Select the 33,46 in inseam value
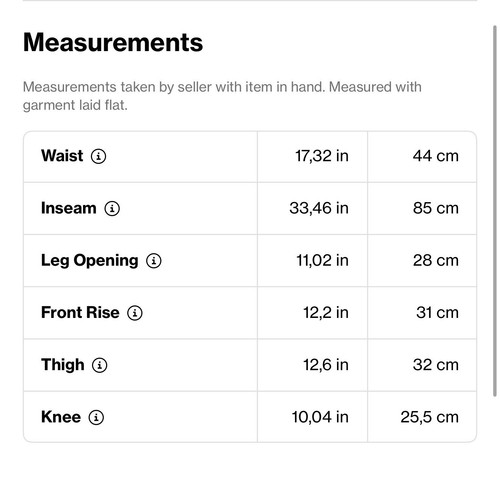The height and width of the screenshot is (489, 500). [x=319, y=208]
